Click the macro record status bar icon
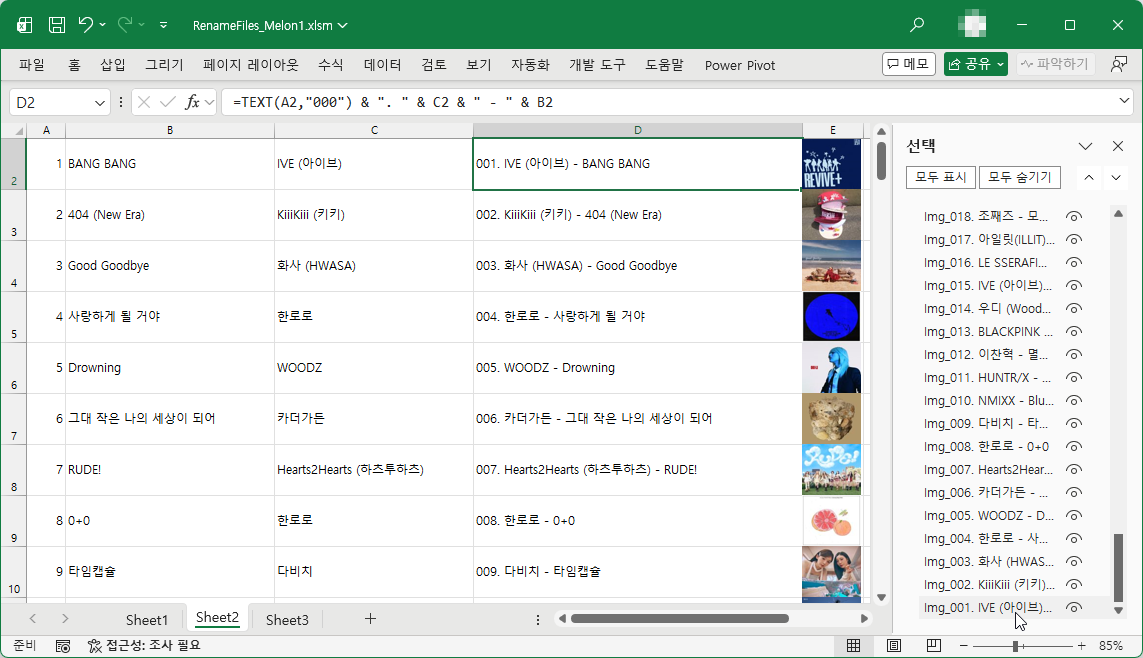Image resolution: width=1143 pixels, height=658 pixels. point(63,646)
